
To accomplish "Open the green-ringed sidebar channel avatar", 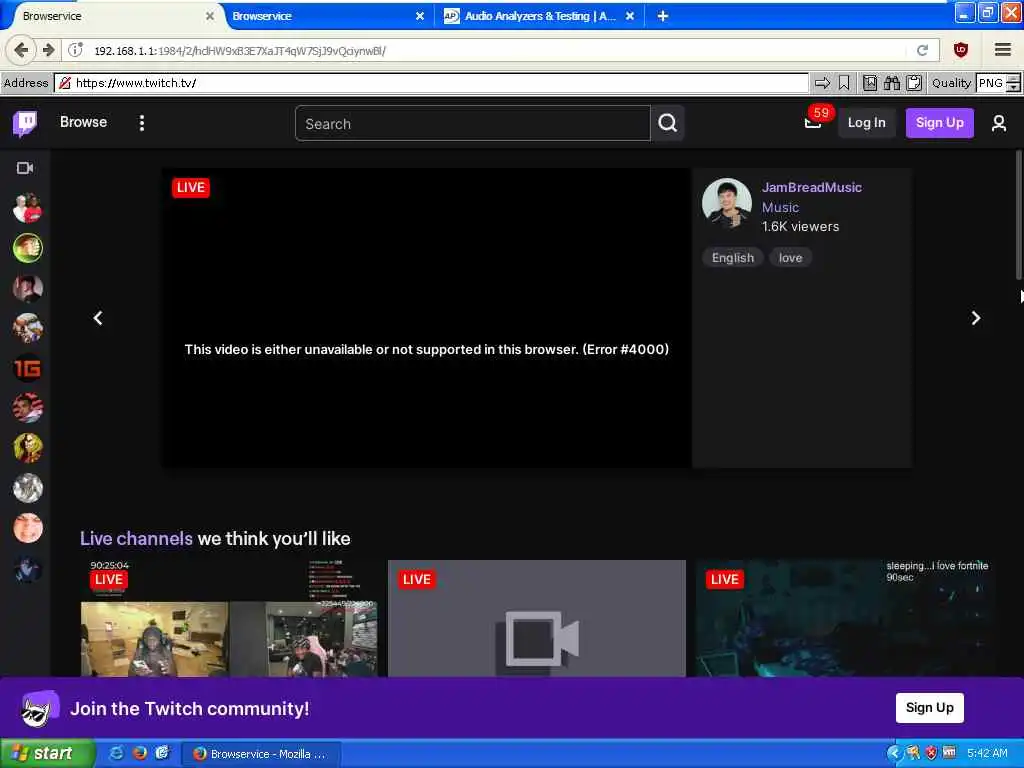I will click(27, 248).
